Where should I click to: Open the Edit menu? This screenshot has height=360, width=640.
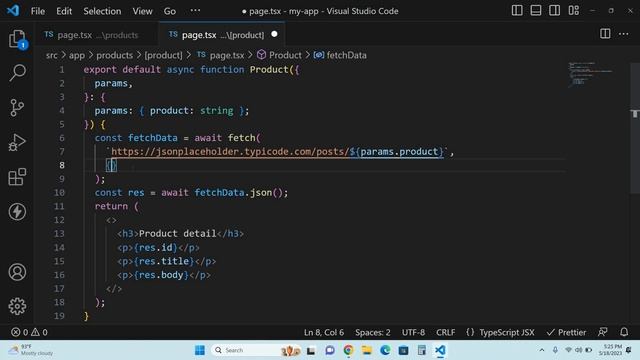coord(64,11)
